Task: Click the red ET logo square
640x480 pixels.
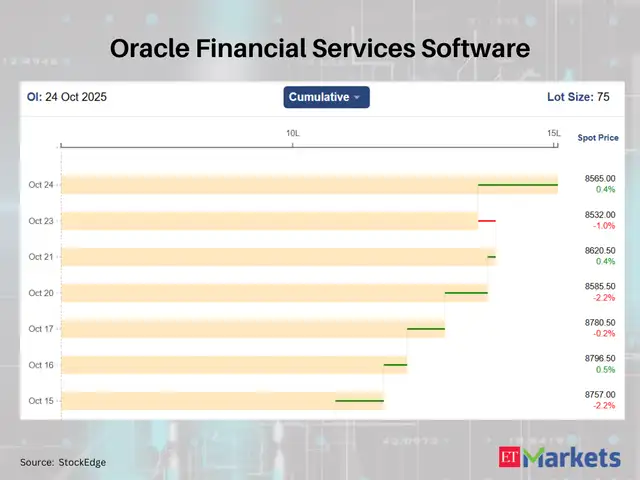Action: [x=510, y=458]
